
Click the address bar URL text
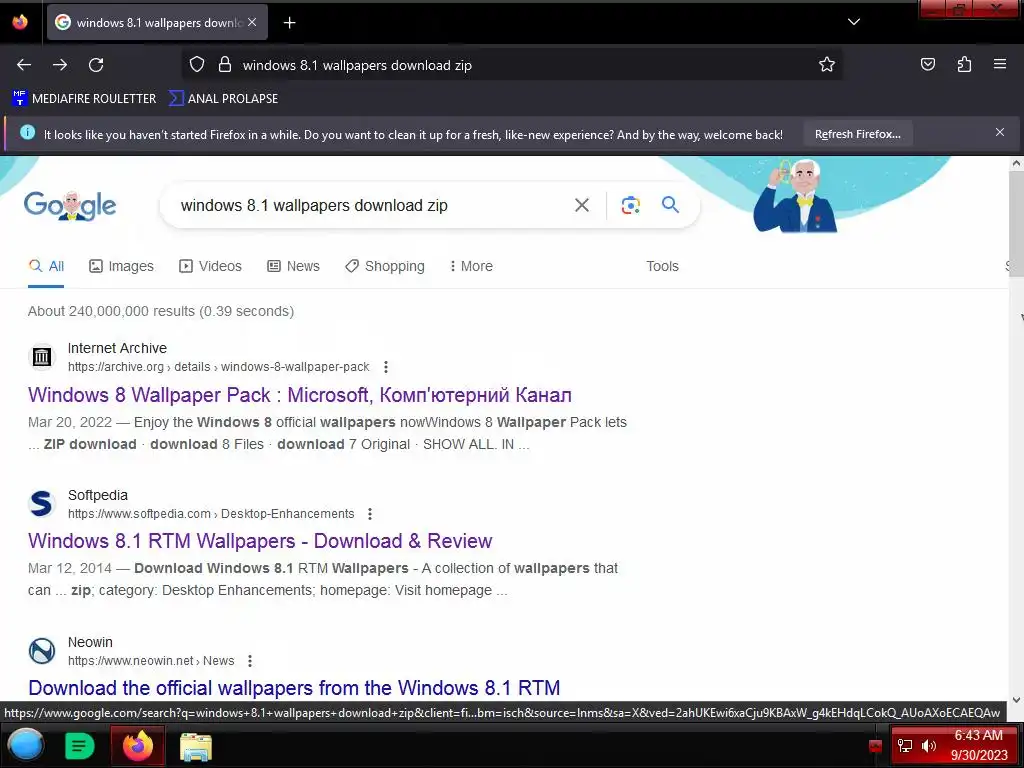click(357, 65)
